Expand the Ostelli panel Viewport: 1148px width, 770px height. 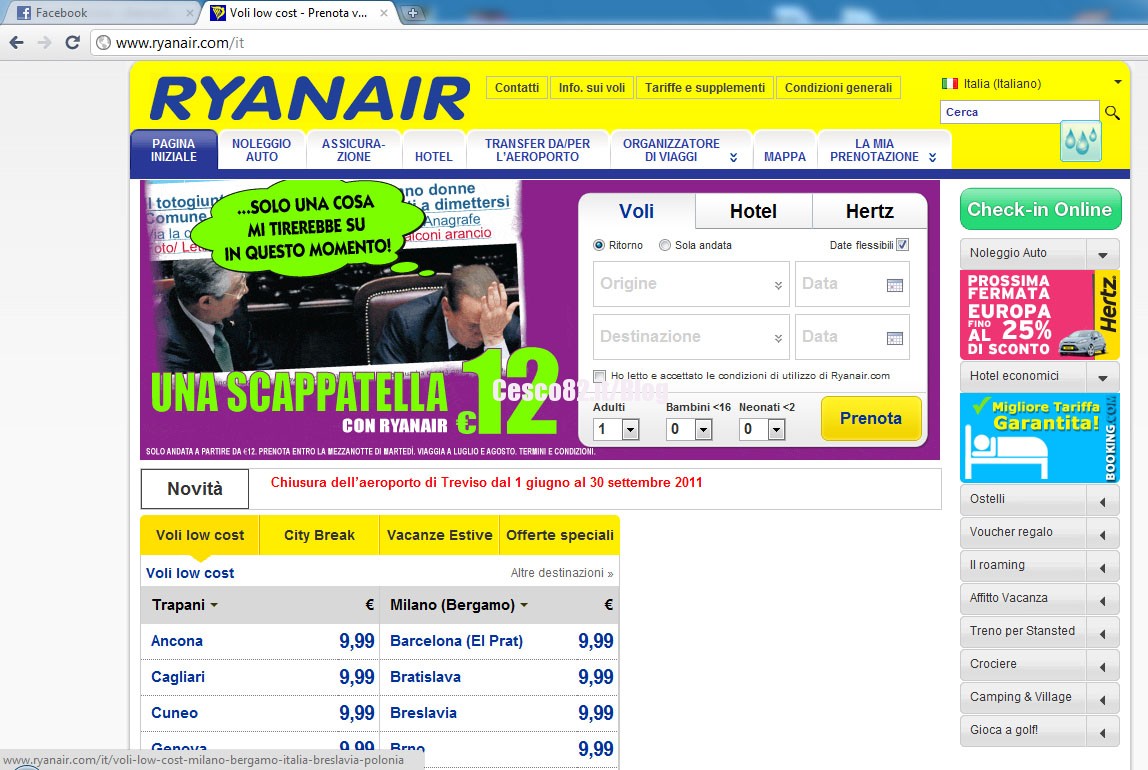pos(1103,501)
